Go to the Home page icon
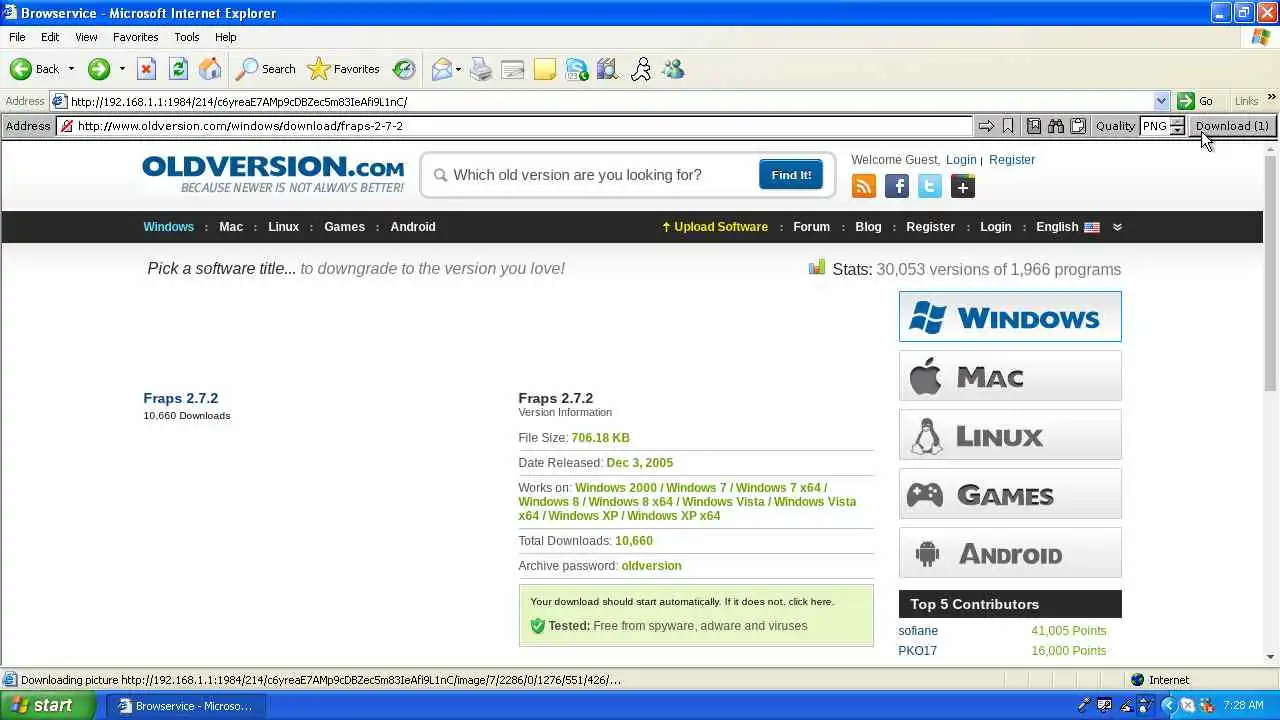Image resolution: width=1280 pixels, height=720 pixels. [x=210, y=69]
